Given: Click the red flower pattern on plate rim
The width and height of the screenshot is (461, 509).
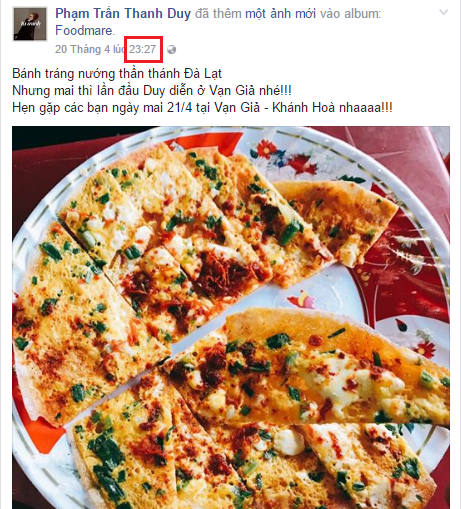Looking at the screenshot, I should [x=267, y=149].
